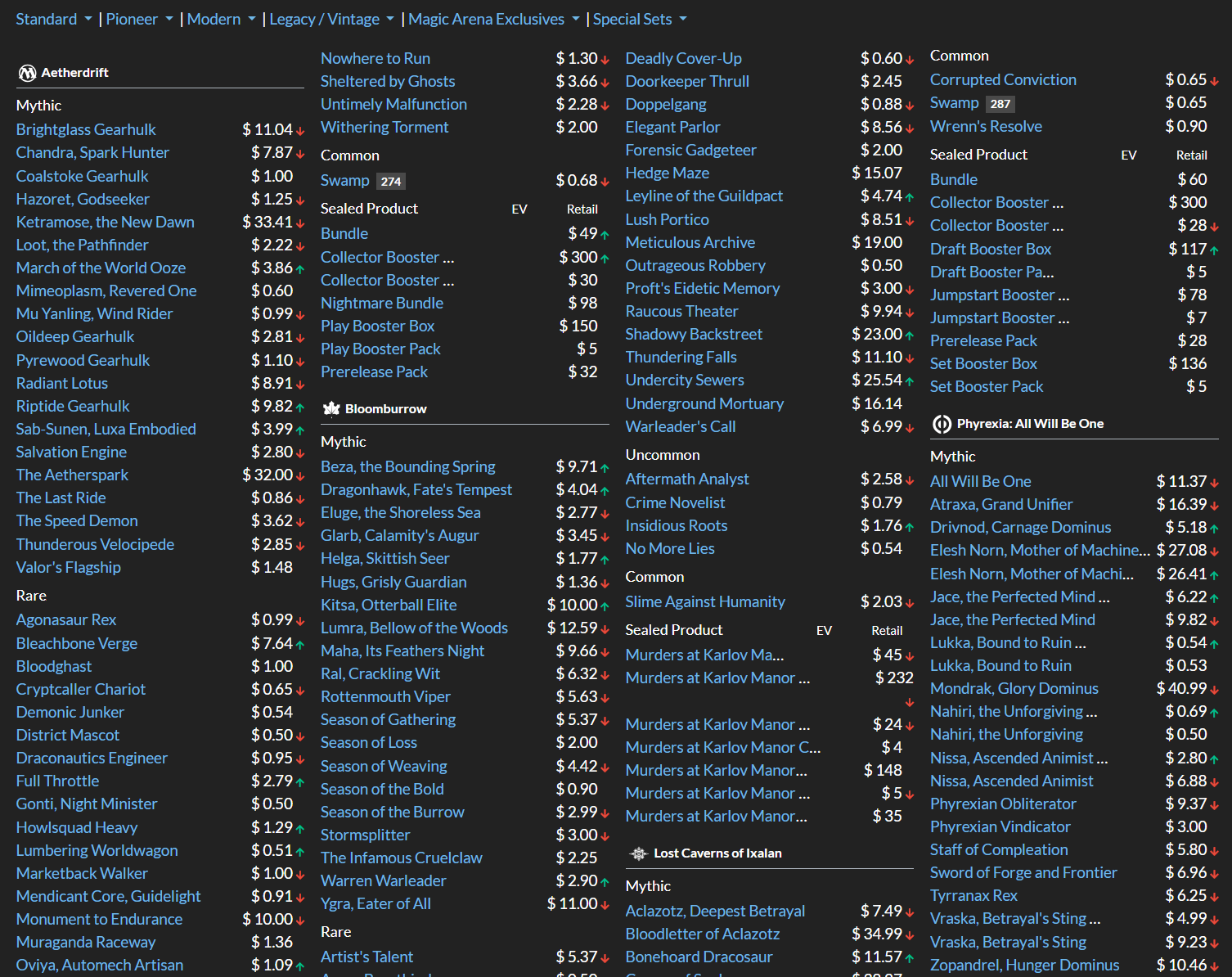Screen dimensions: 1232x977
Task: Open the Standard dropdown menu
Action: (54, 19)
